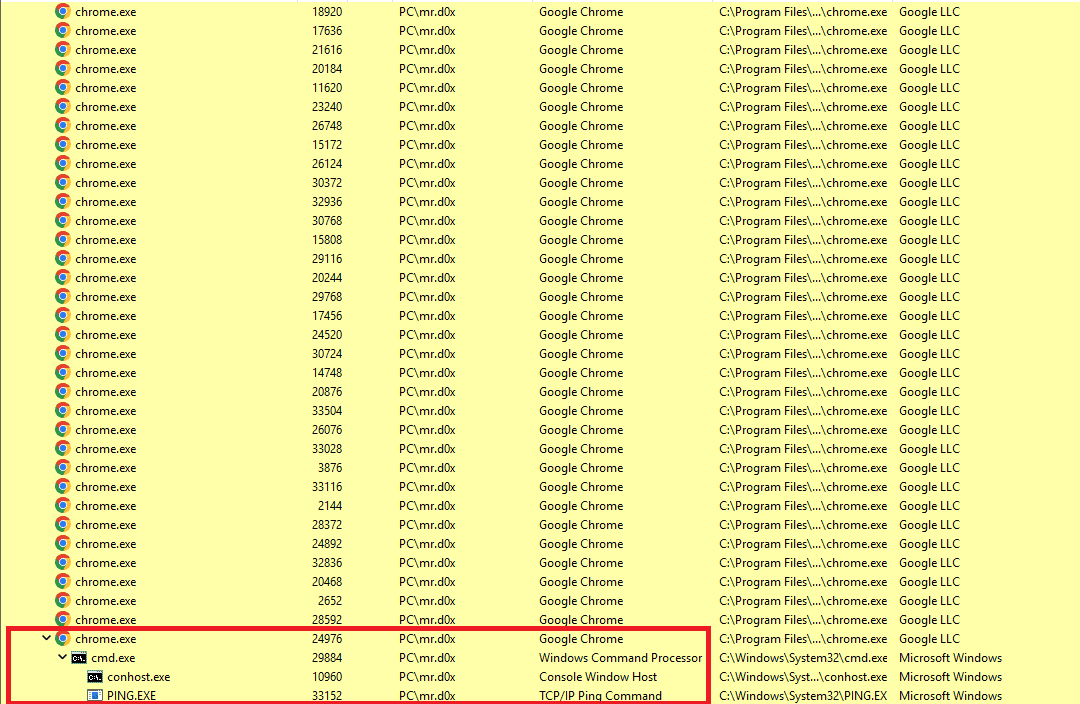The image size is (1080, 704).
Task: Click 'PC\mr.d0x' user in row 24976
Action: point(427,639)
